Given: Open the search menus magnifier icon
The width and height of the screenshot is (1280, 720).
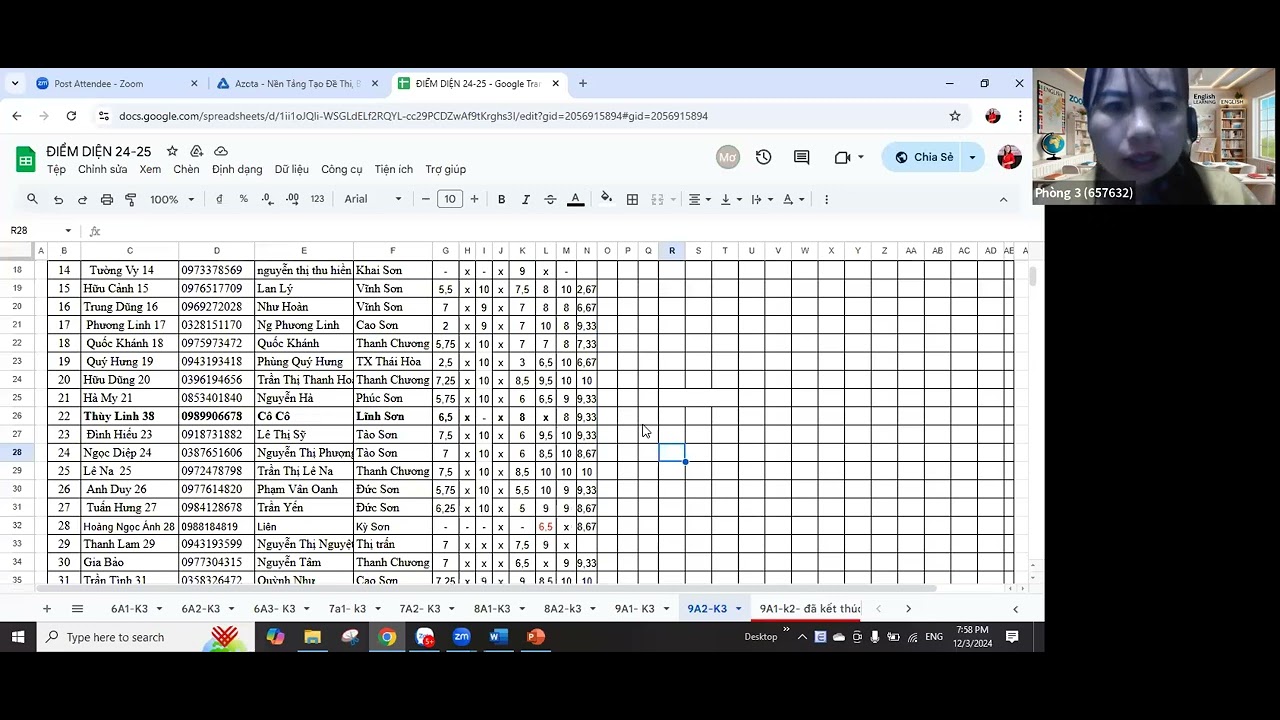Looking at the screenshot, I should pyautogui.click(x=32, y=199).
